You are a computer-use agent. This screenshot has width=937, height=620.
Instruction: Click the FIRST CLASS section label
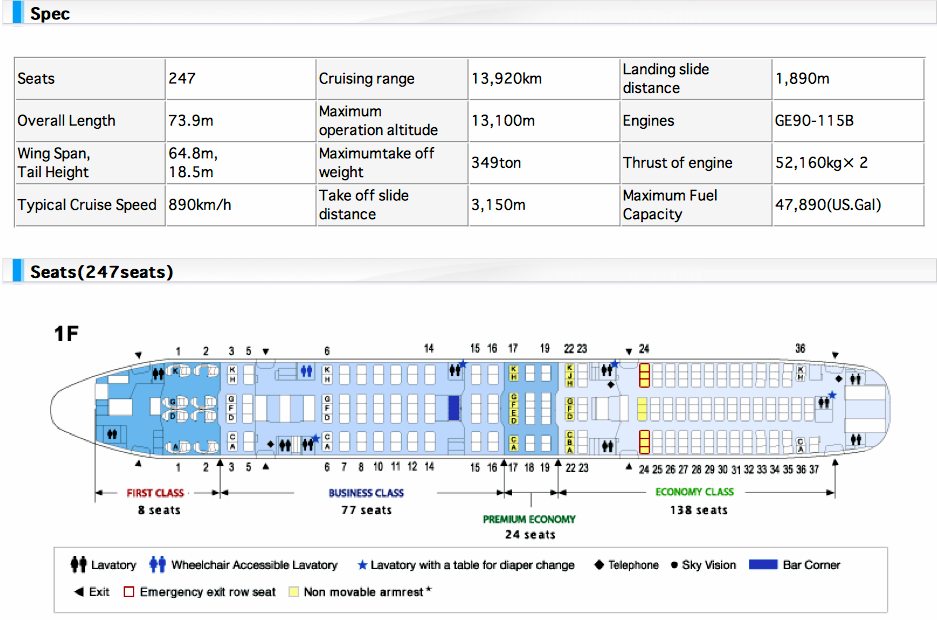(155, 493)
